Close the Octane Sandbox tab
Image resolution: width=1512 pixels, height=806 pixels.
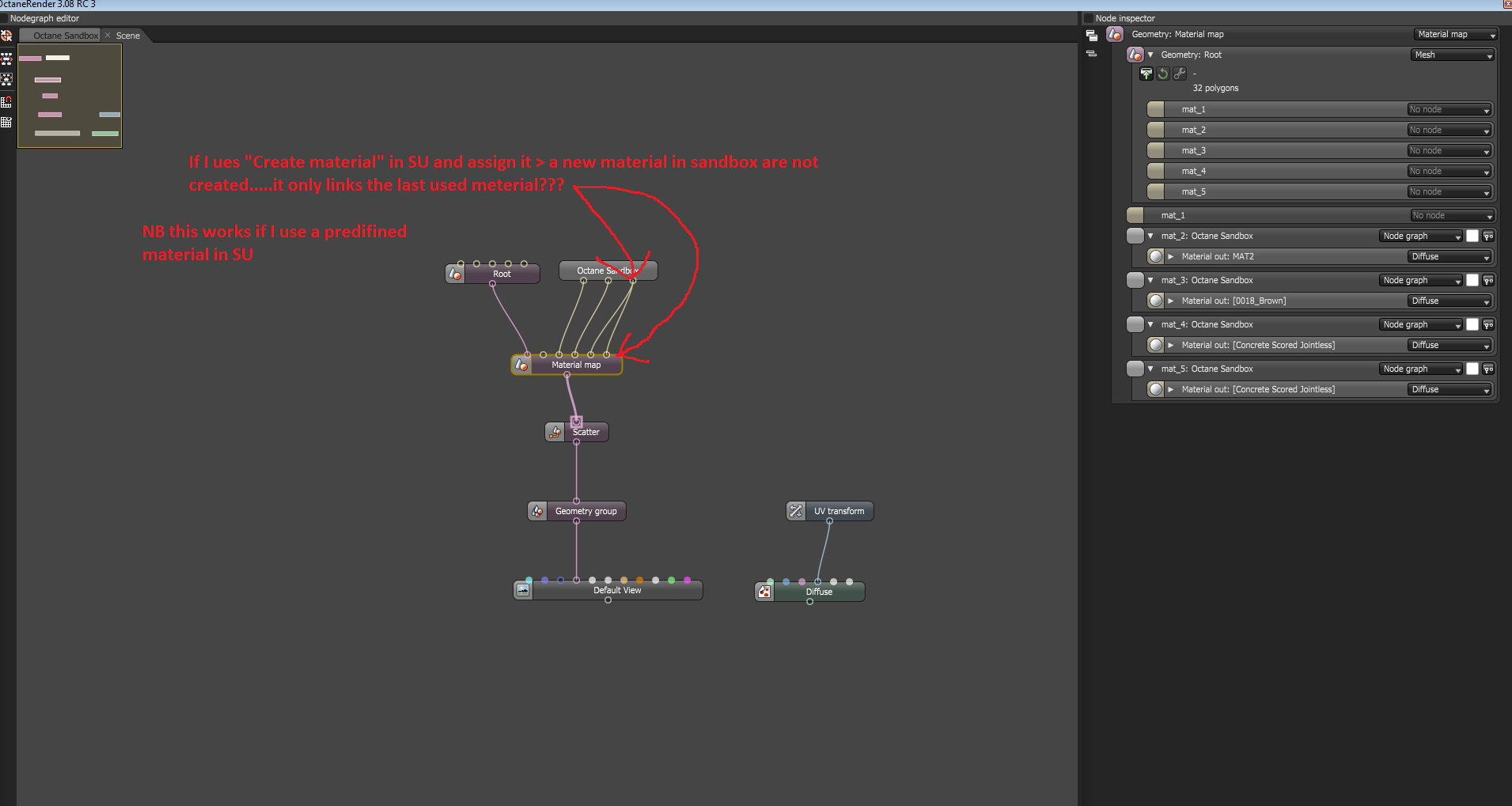[x=108, y=36]
